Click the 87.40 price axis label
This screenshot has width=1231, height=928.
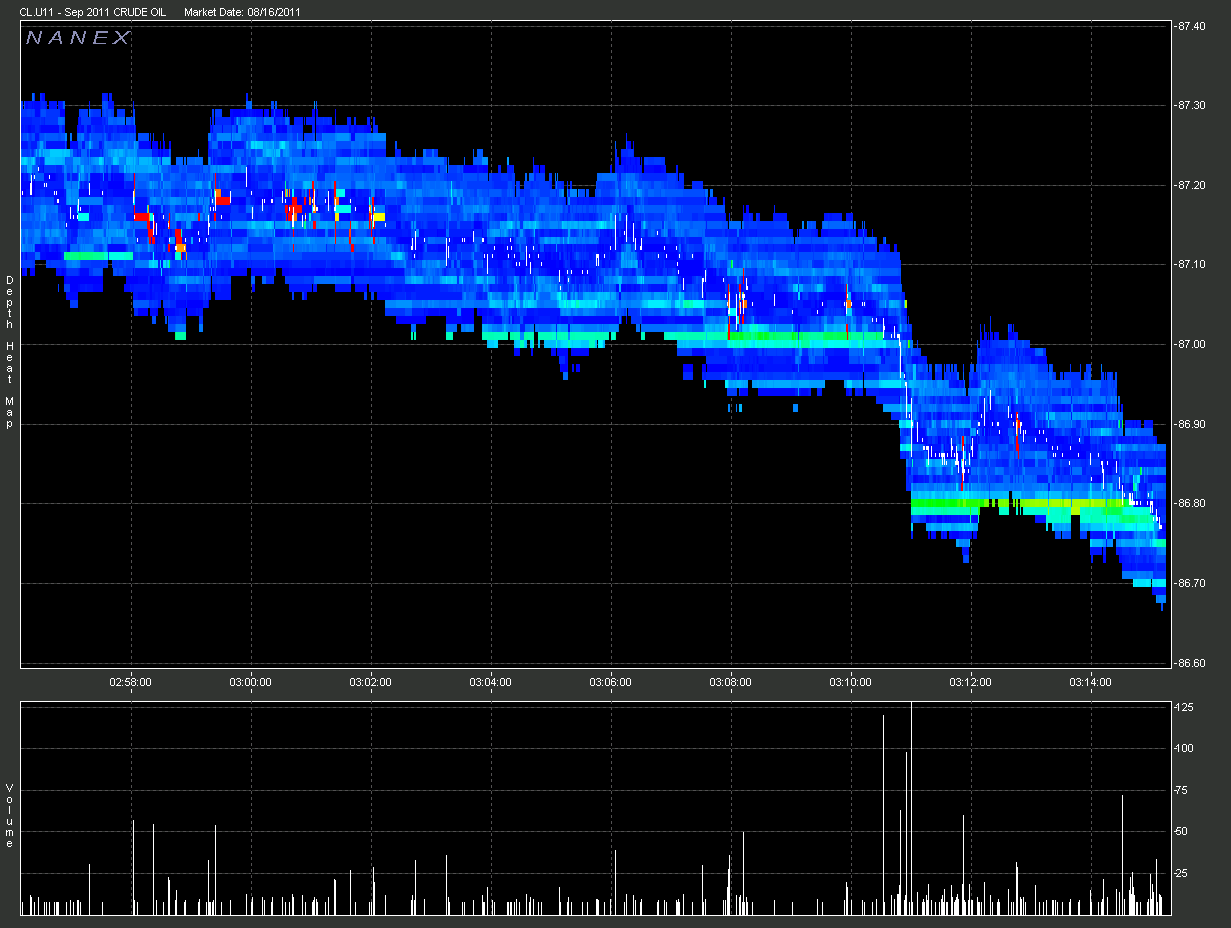1191,26
